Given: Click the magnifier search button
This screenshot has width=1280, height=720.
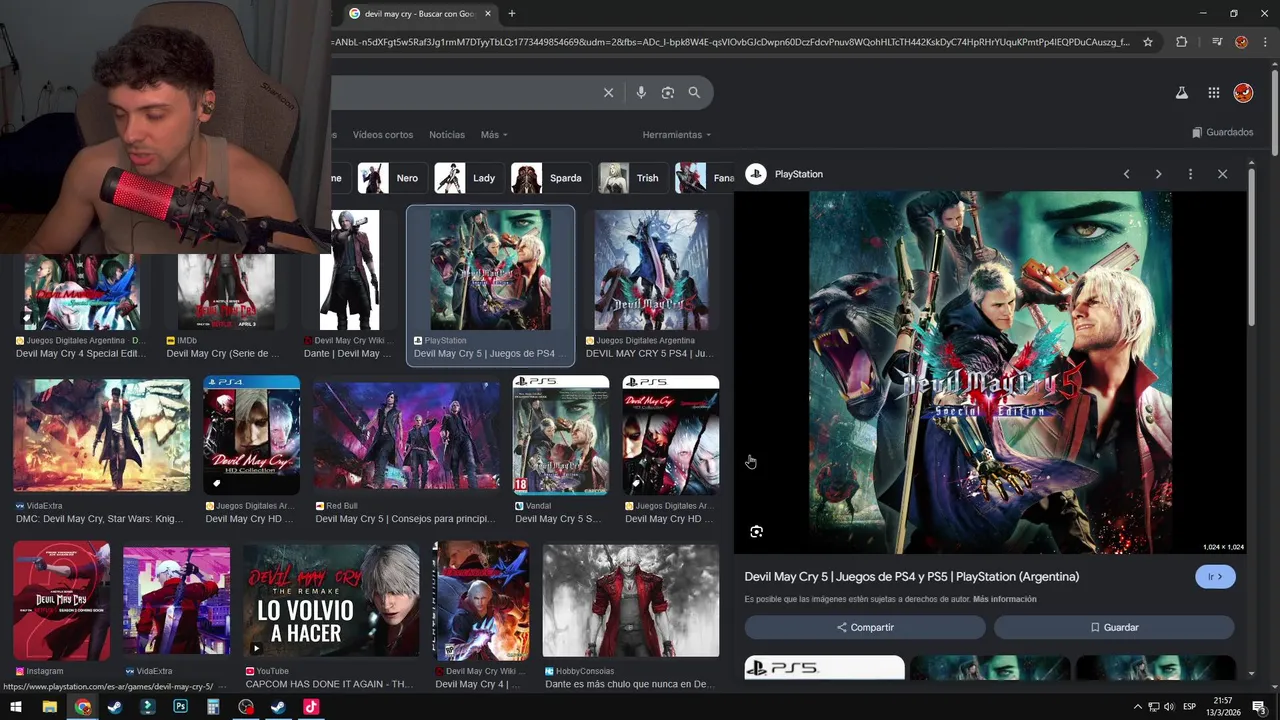Looking at the screenshot, I should 694,92.
